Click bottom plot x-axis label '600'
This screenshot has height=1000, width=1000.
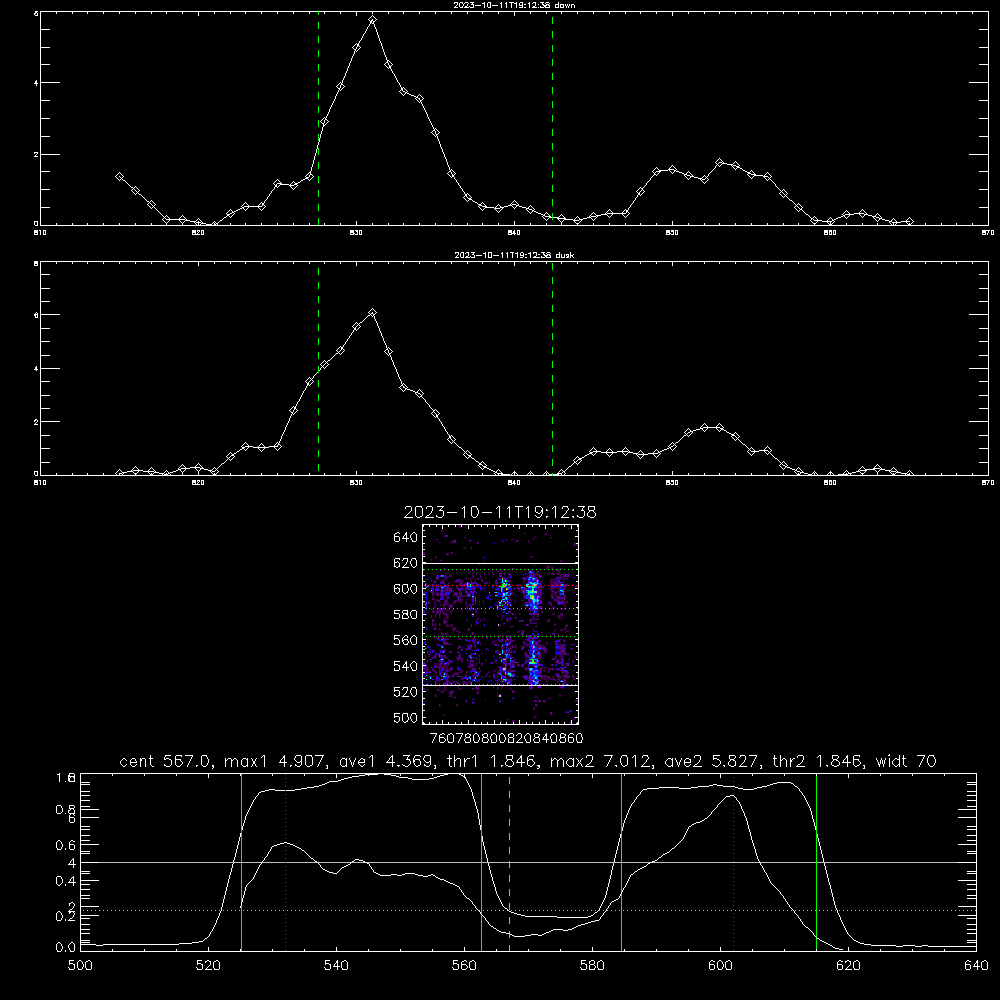click(x=720, y=966)
